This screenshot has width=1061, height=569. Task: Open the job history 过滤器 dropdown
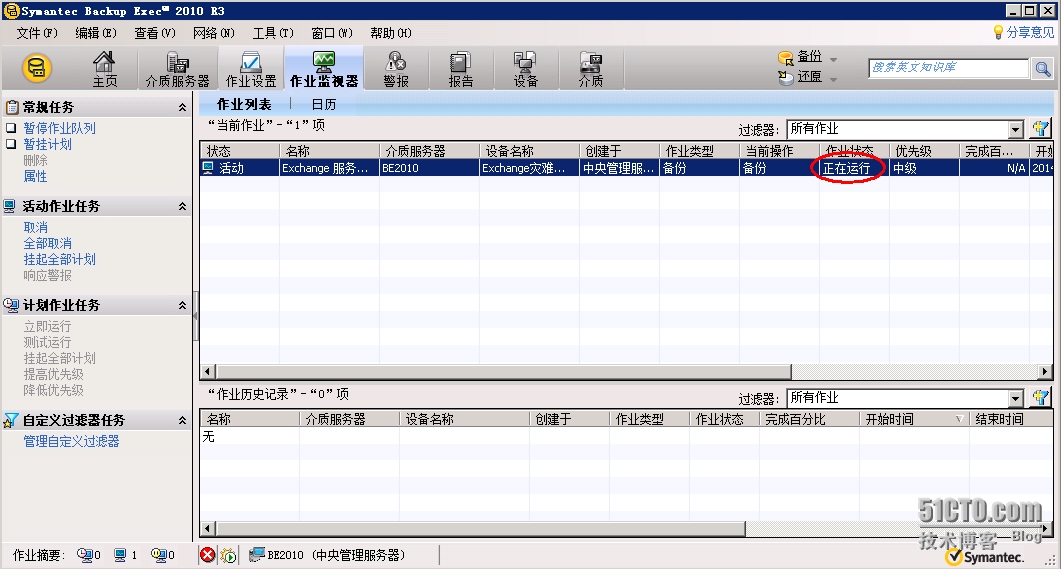pos(1016,399)
